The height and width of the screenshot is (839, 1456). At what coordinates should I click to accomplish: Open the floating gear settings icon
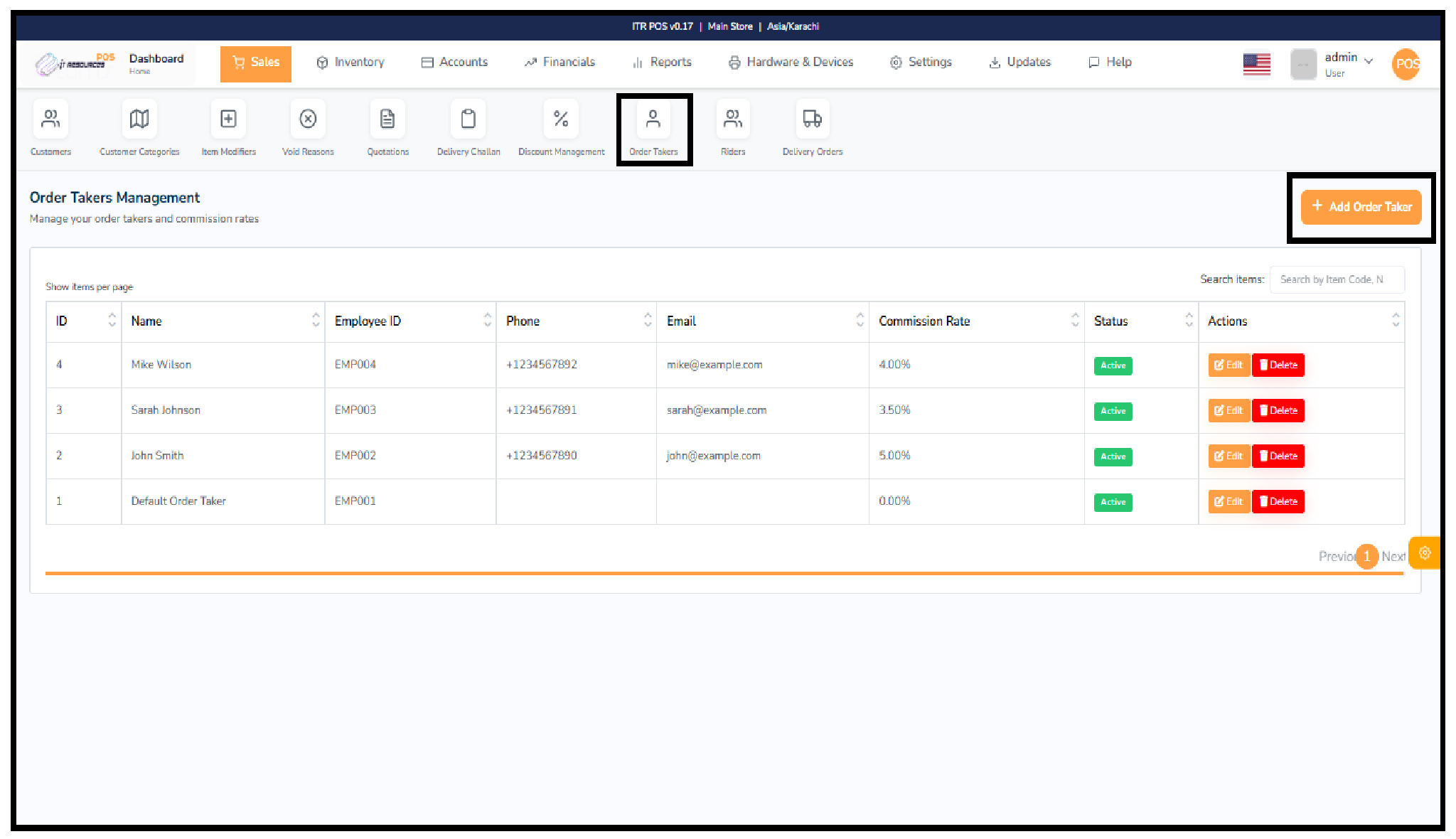[x=1424, y=552]
